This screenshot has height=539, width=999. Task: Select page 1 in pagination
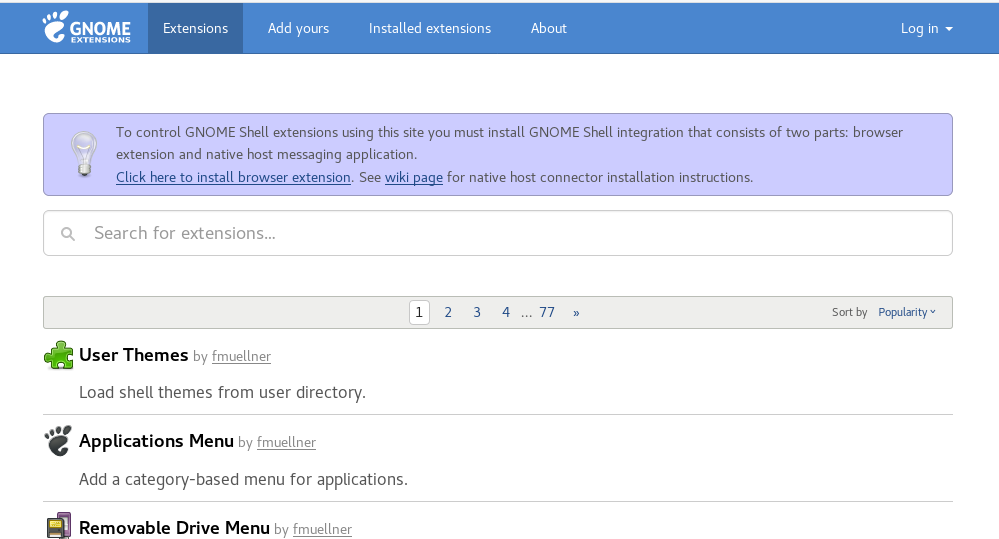tap(419, 312)
